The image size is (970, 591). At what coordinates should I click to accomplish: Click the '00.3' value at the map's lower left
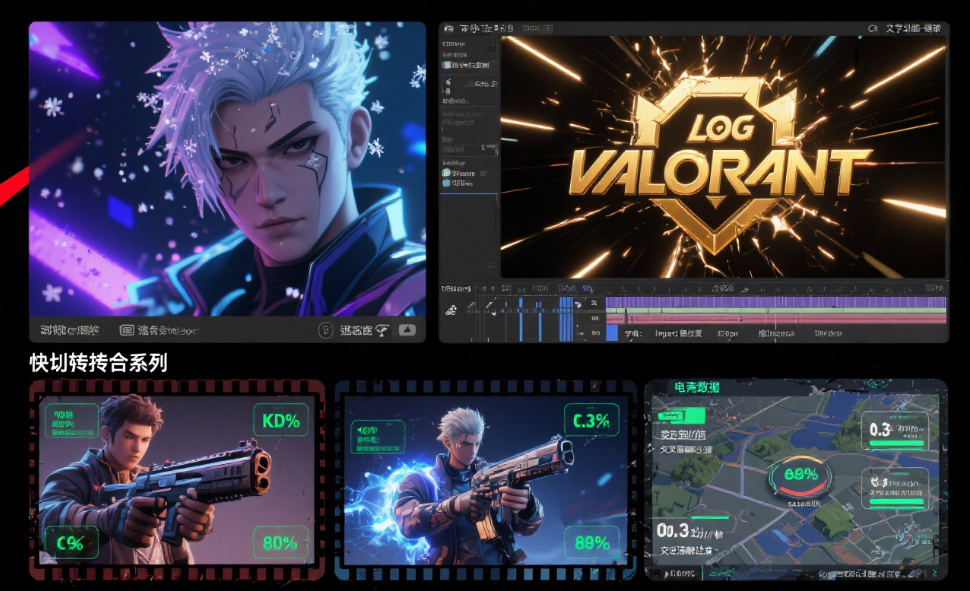(x=672, y=530)
